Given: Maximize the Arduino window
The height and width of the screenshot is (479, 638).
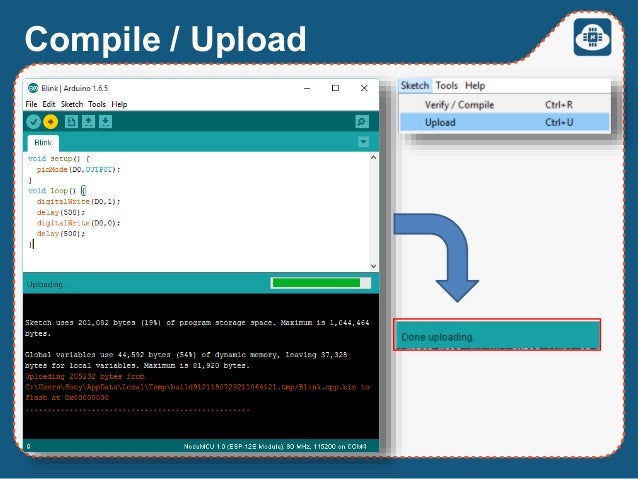Looking at the screenshot, I should click(335, 88).
